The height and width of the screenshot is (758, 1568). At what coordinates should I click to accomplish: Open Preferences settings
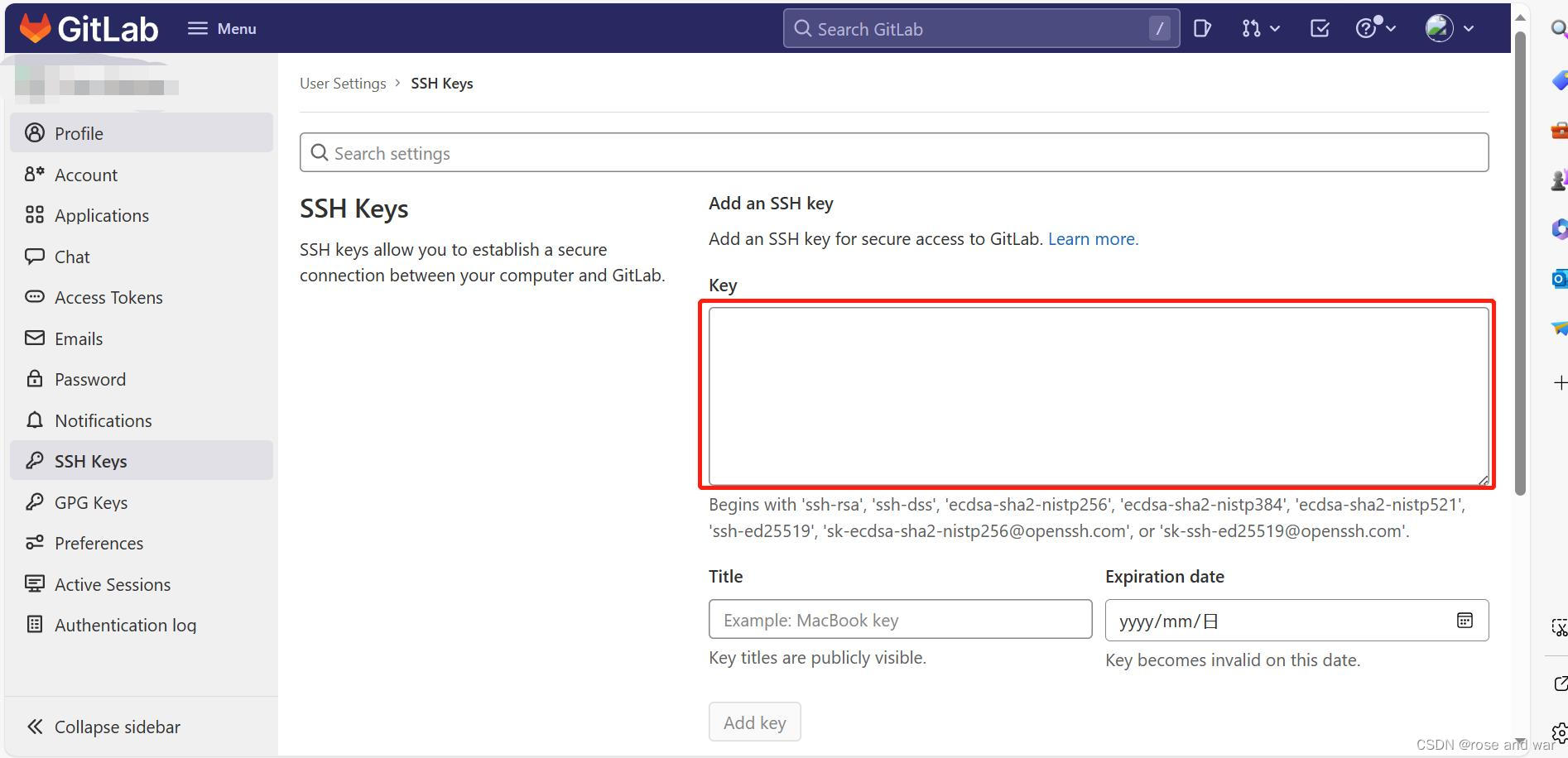click(142, 542)
